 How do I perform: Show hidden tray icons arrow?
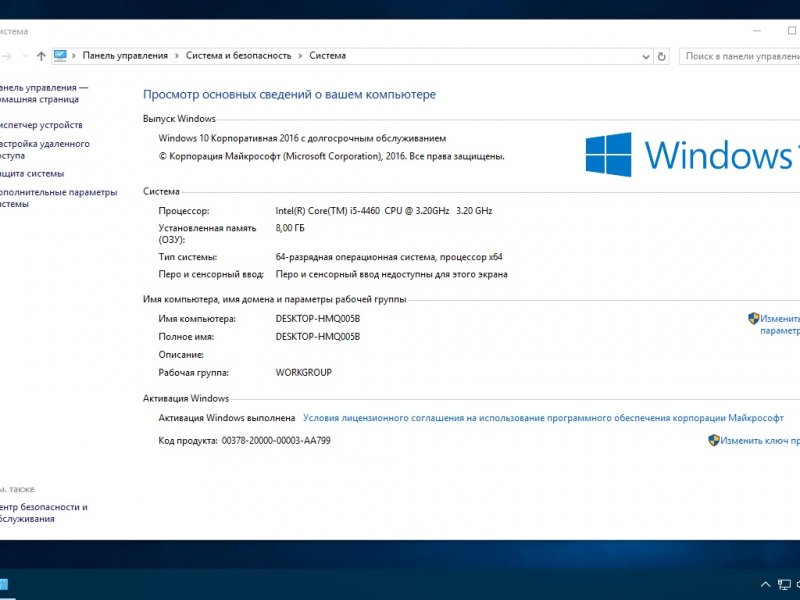[765, 585]
